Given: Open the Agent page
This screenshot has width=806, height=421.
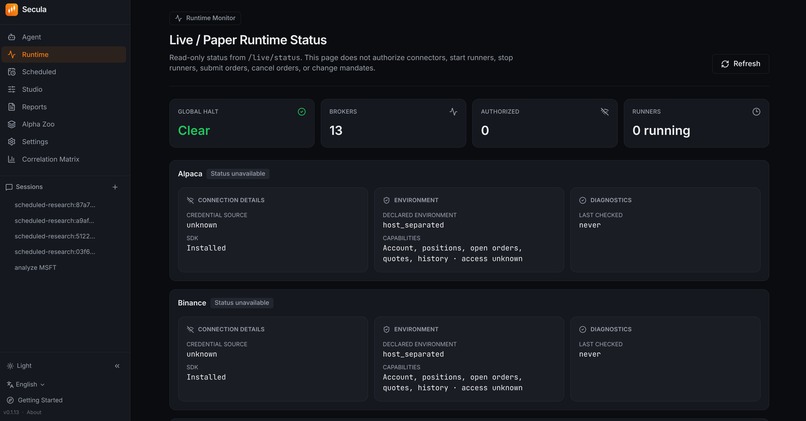Looking at the screenshot, I should (x=64, y=37).
